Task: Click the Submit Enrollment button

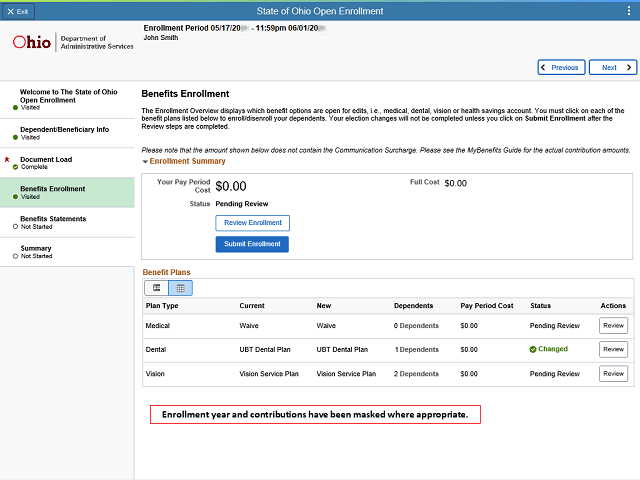Action: 252,244
